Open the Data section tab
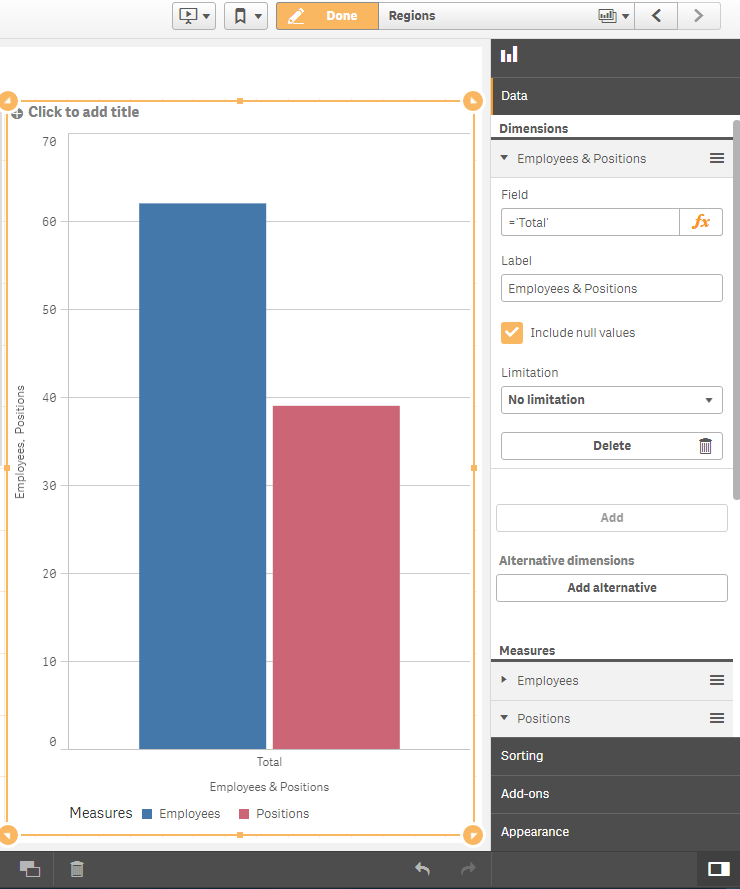This screenshot has height=889, width=740. (615, 96)
